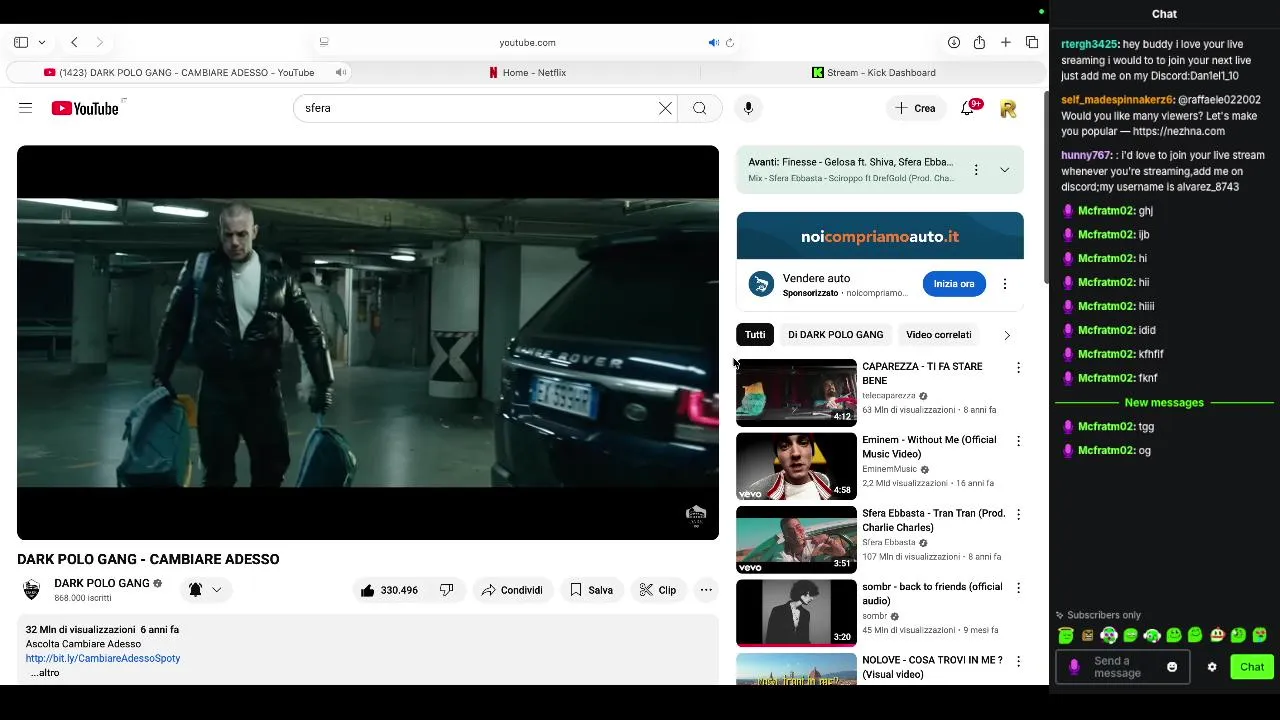This screenshot has height=720, width=1280.
Task: Open NOLOVE 'COSA TROVI IN ME' title
Action: [932, 668]
